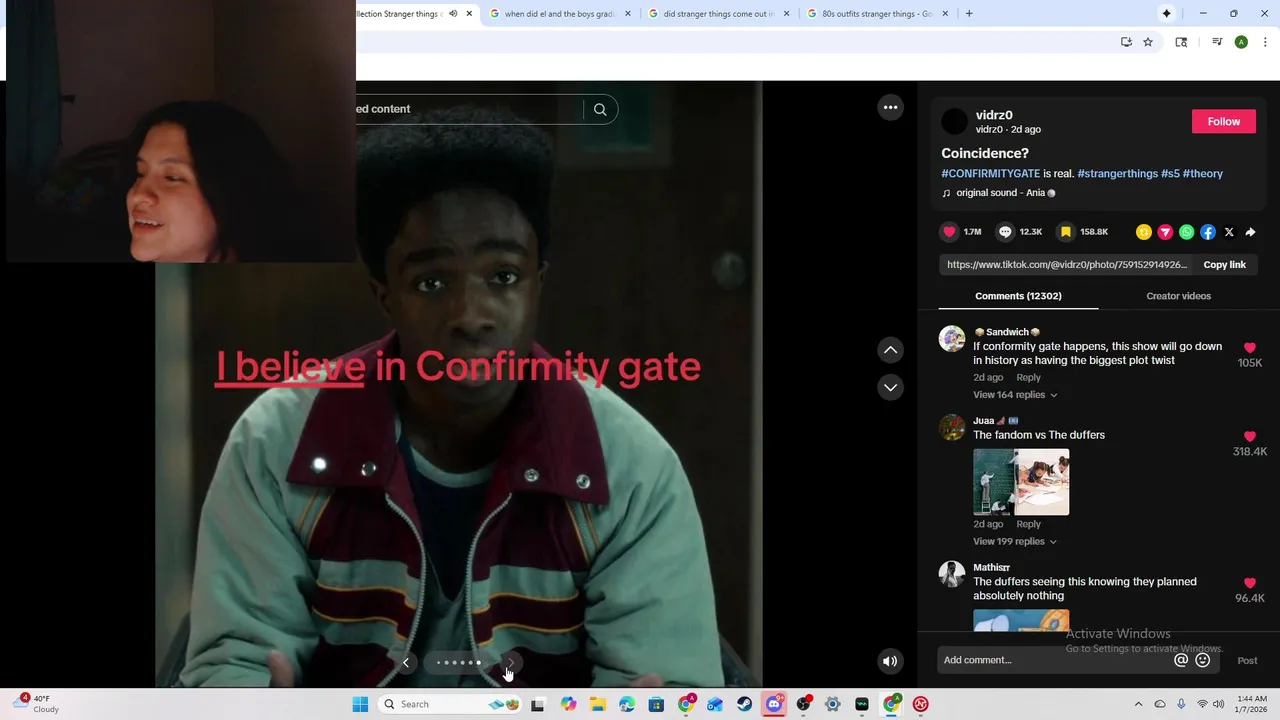This screenshot has height=720, width=1280.
Task: Open the Chrome profile avatar menu
Action: click(x=1241, y=42)
